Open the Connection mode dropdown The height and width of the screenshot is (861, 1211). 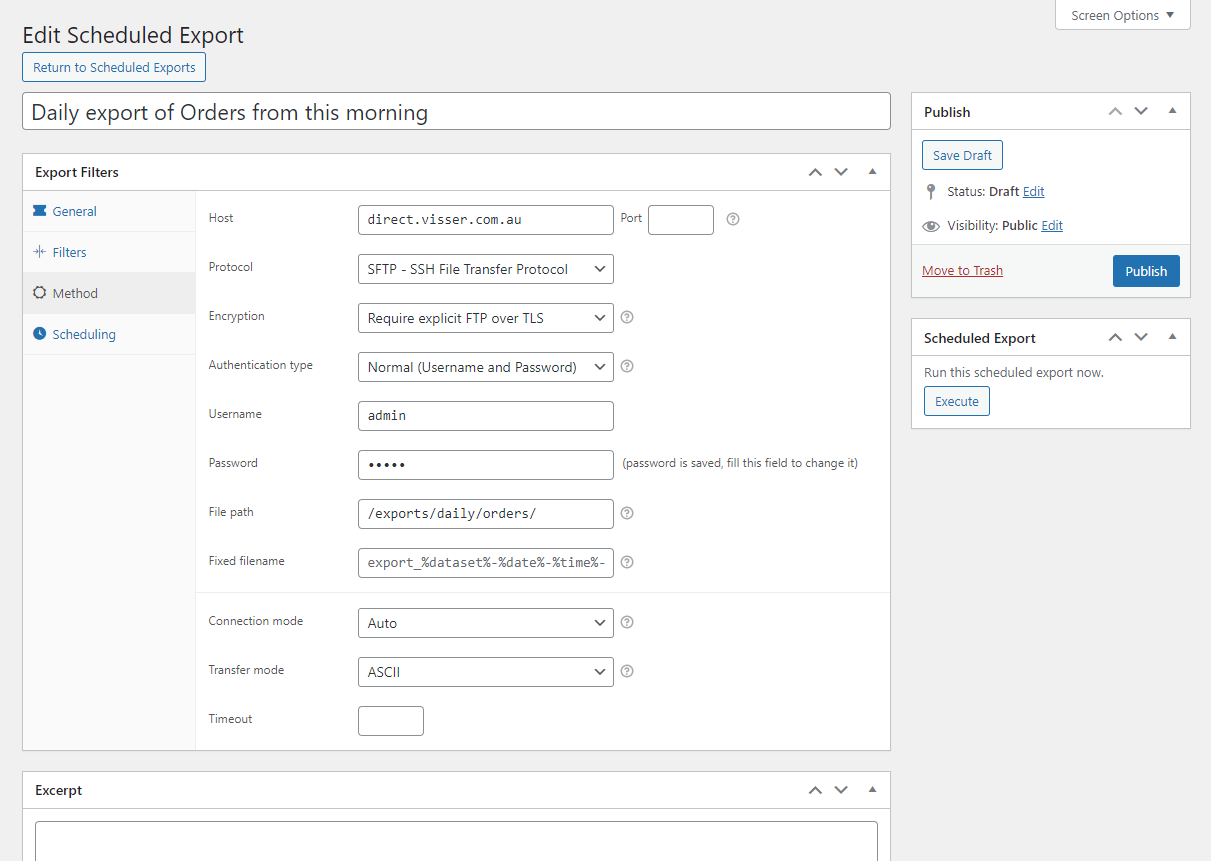tap(485, 623)
